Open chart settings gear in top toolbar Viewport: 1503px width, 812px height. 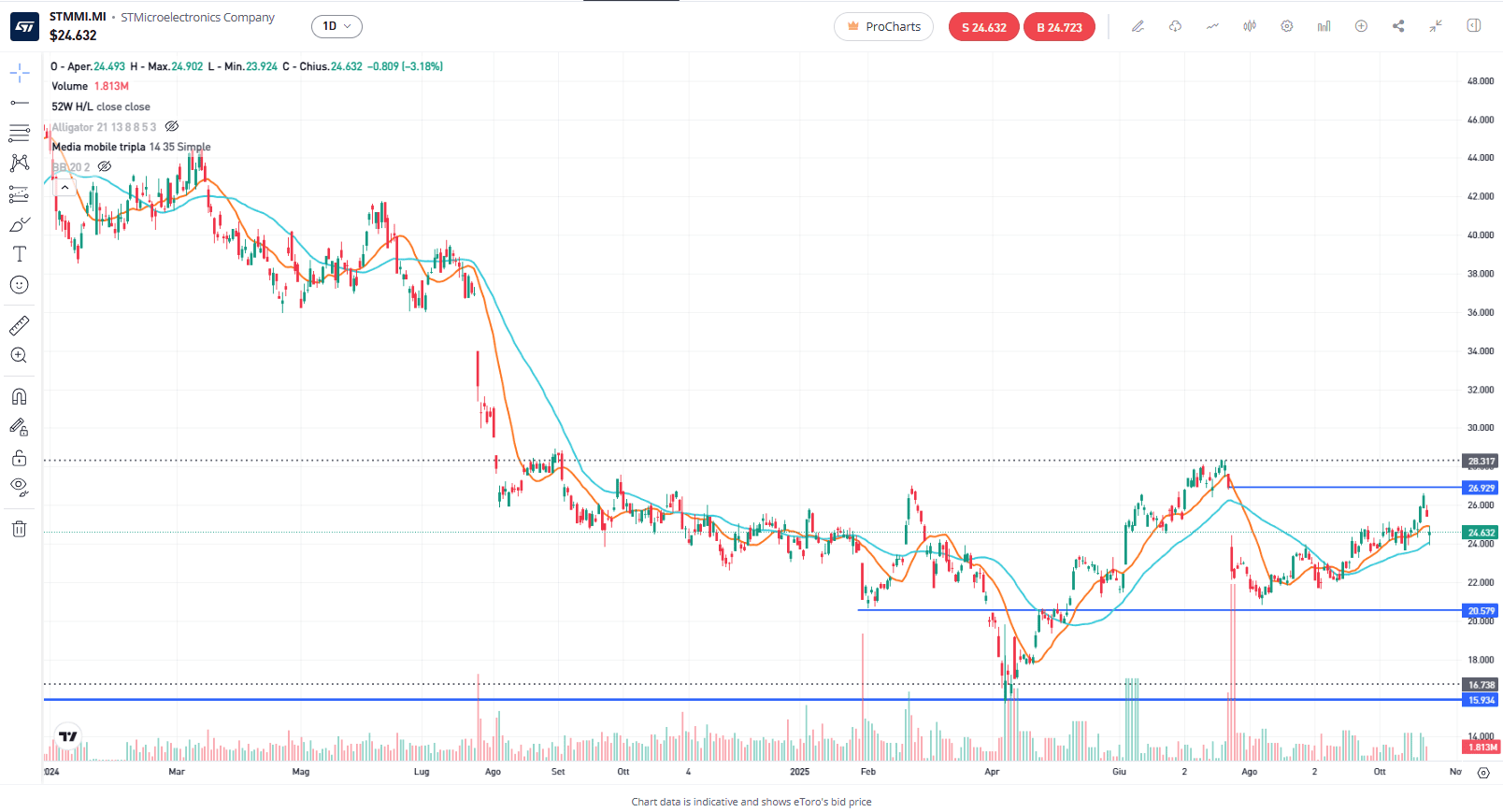(x=1287, y=26)
